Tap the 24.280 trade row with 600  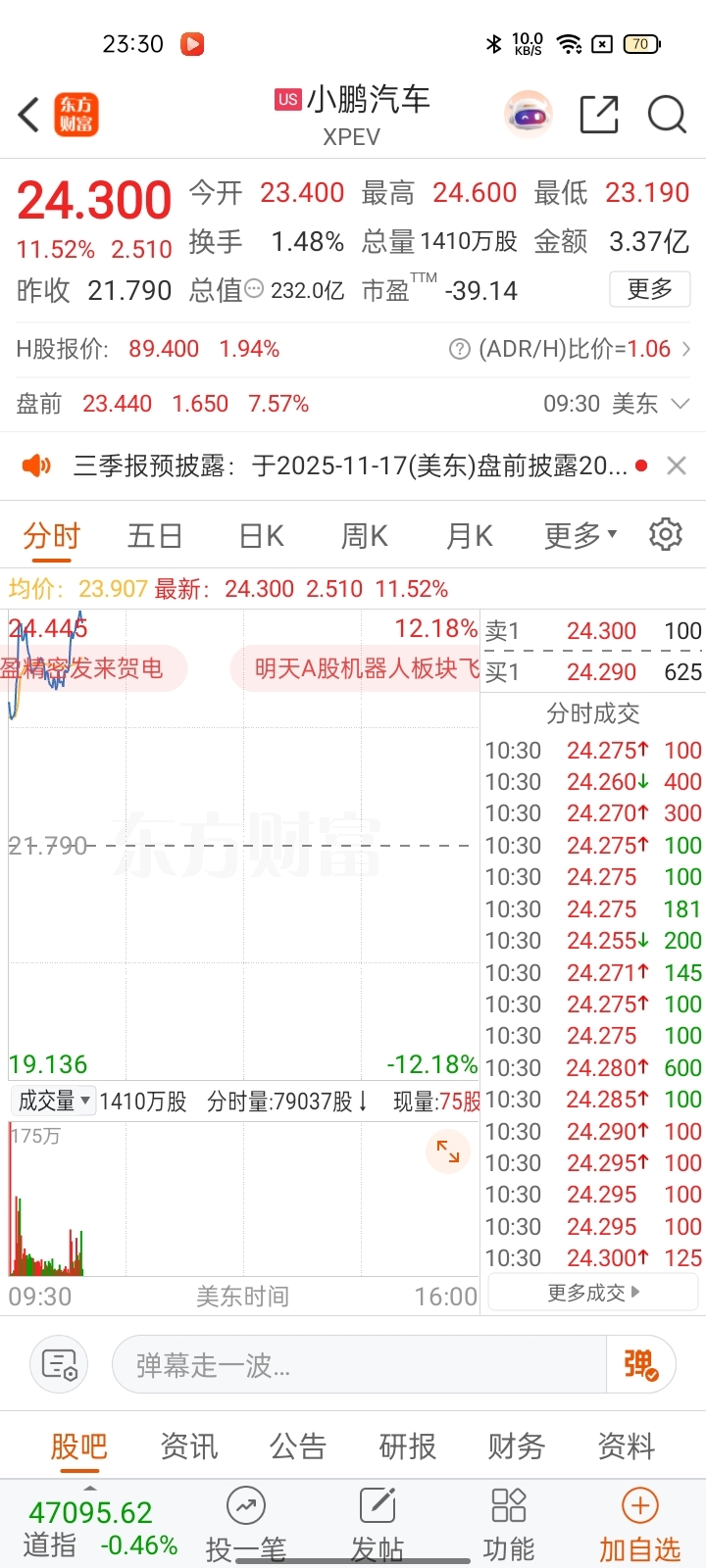tap(593, 1067)
